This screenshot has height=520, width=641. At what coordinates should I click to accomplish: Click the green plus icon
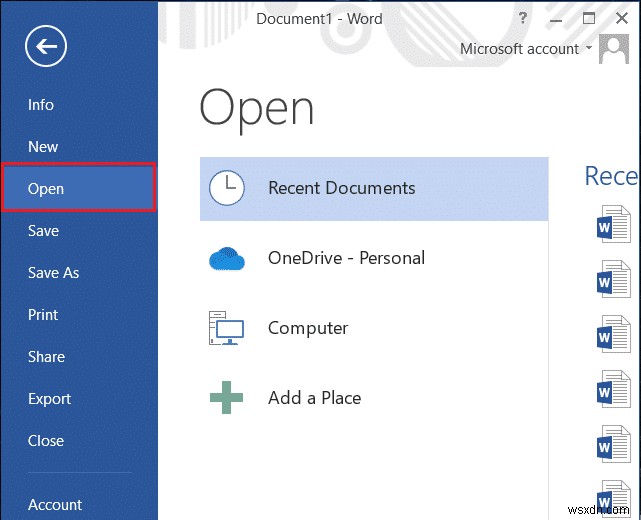pos(226,397)
